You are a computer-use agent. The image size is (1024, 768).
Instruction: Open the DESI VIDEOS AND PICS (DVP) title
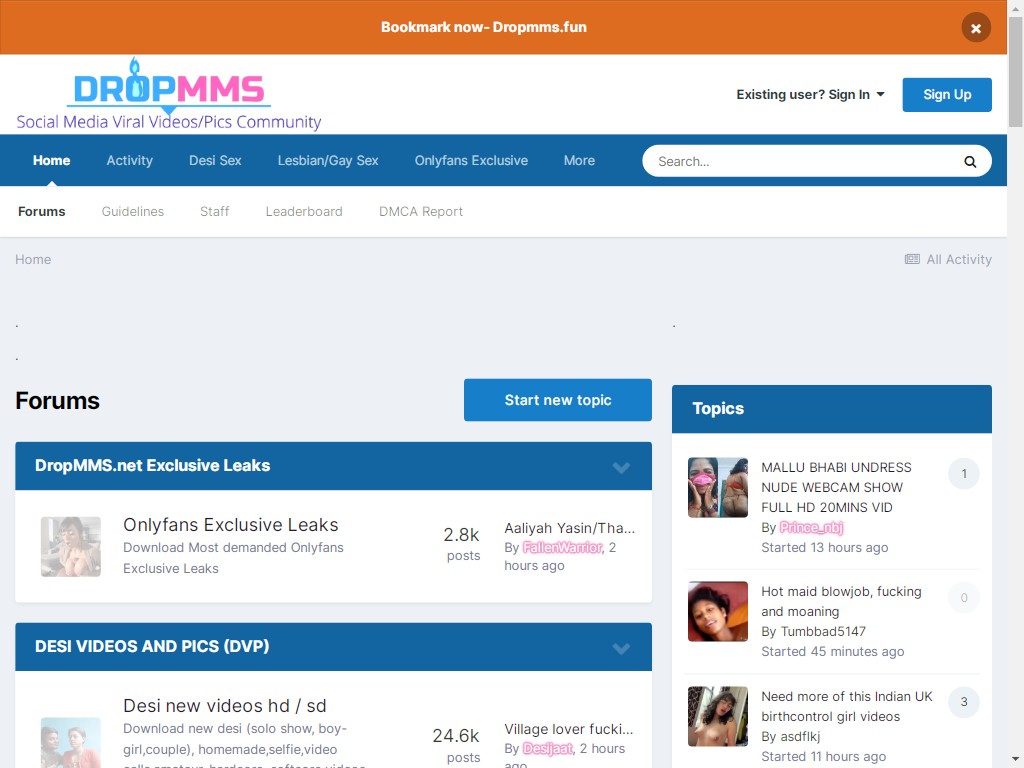(x=152, y=647)
